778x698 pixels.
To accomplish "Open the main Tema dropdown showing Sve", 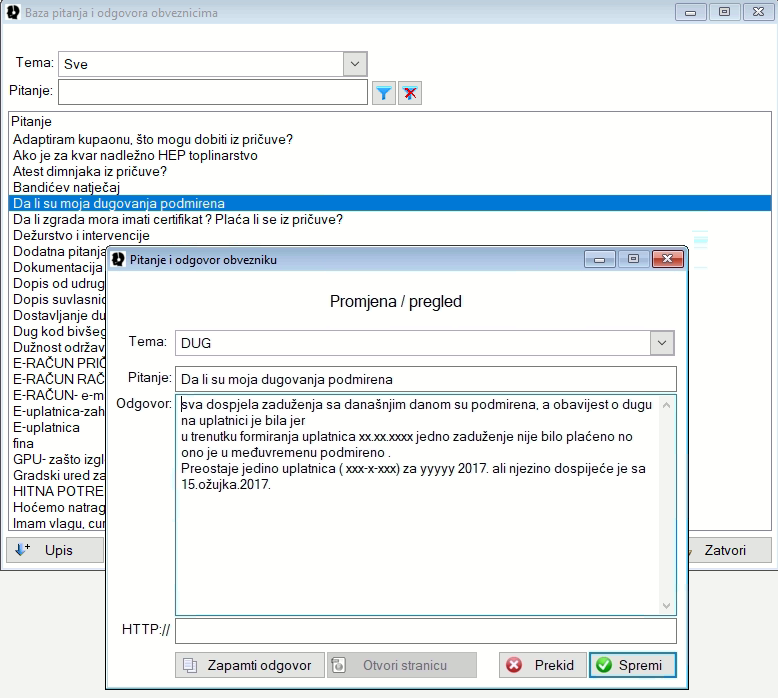I will point(354,64).
